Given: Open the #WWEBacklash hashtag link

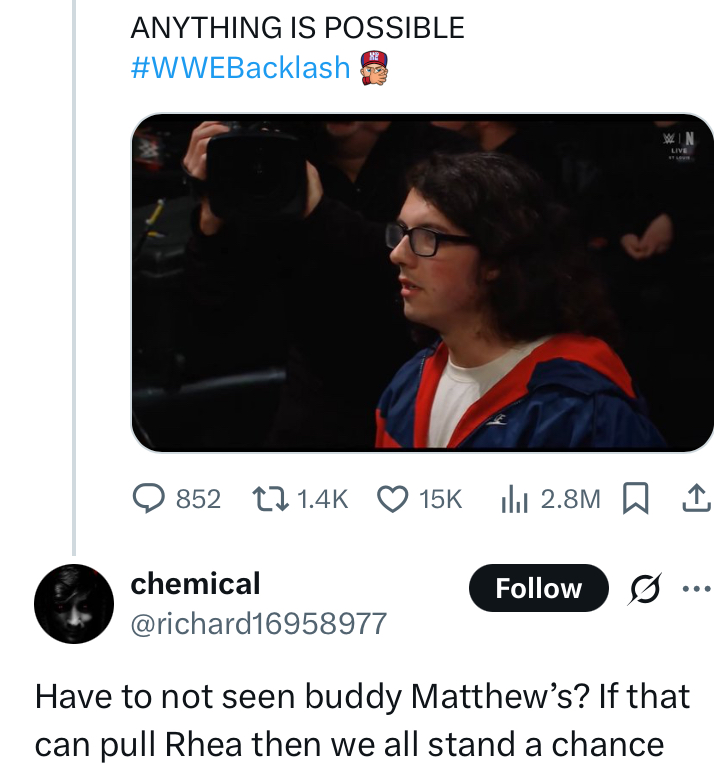Looking at the screenshot, I should click(x=241, y=68).
